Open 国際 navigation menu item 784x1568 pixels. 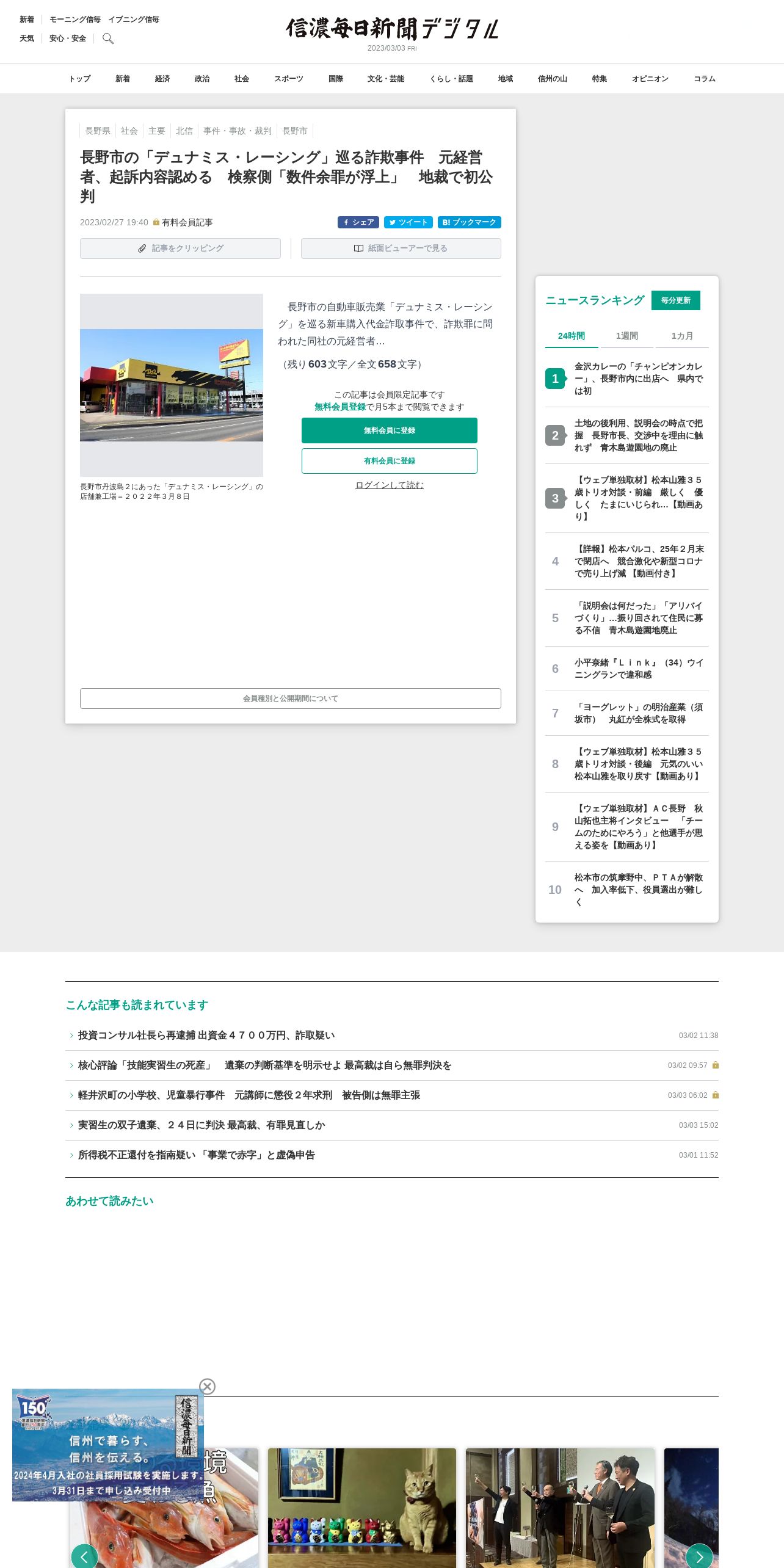(336, 79)
